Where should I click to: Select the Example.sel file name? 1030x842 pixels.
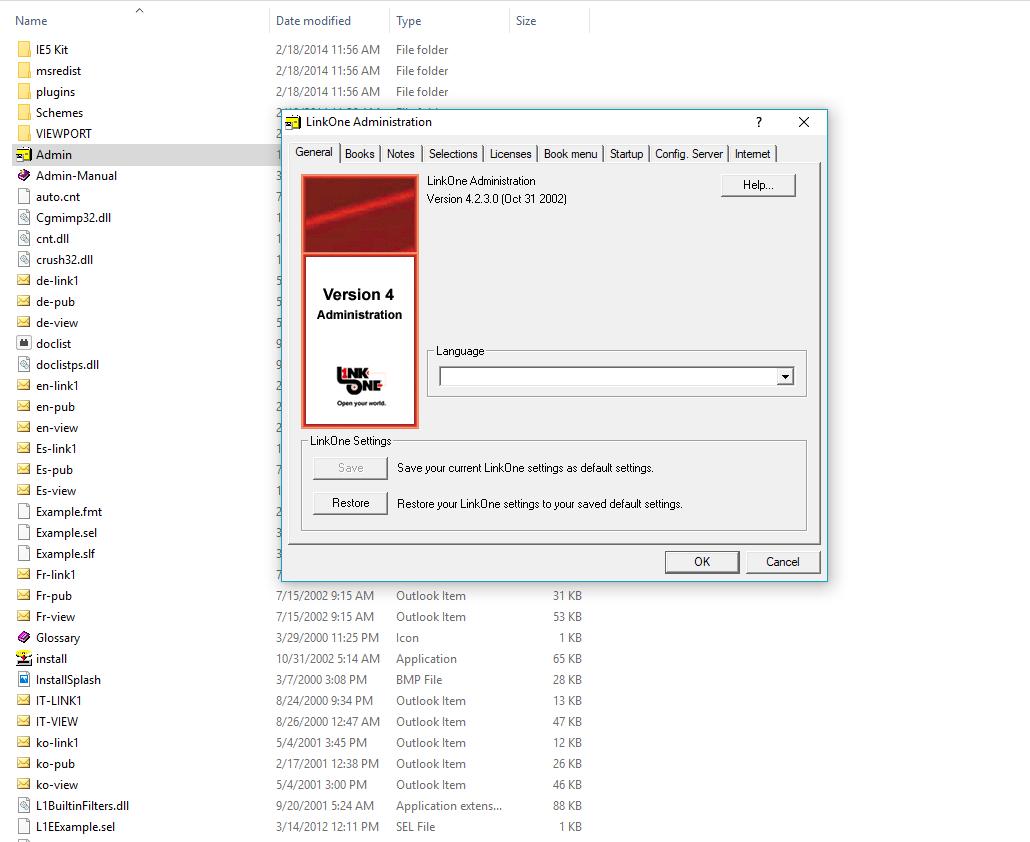(x=66, y=533)
